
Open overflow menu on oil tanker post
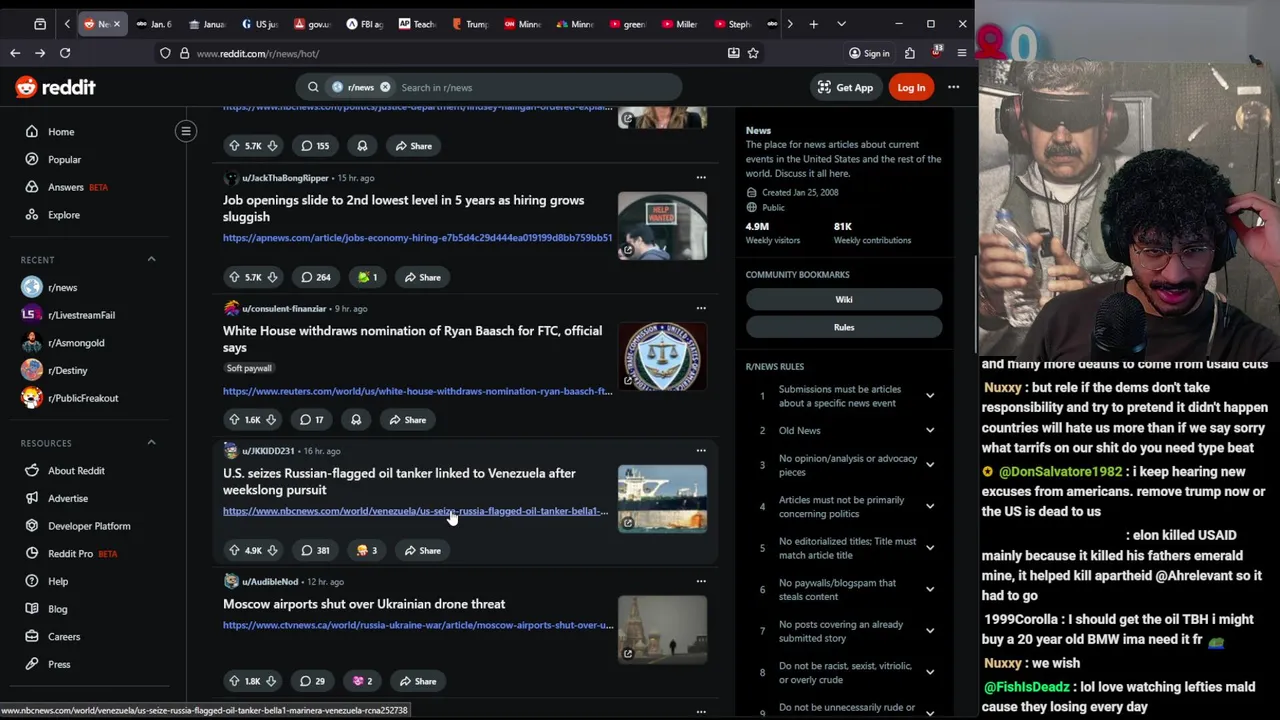tap(701, 451)
